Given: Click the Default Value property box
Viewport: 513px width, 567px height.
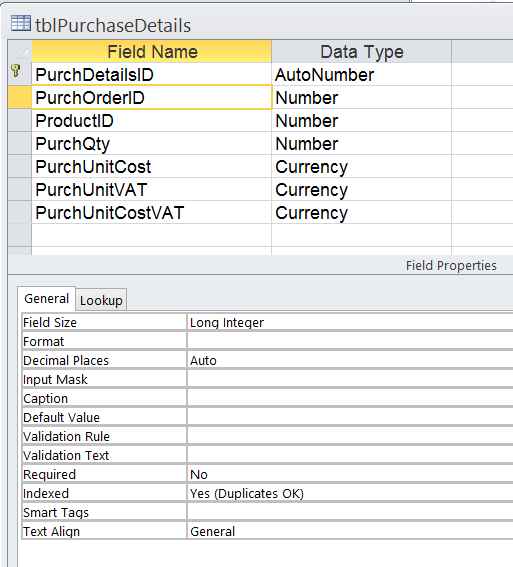Looking at the screenshot, I should 350,417.
